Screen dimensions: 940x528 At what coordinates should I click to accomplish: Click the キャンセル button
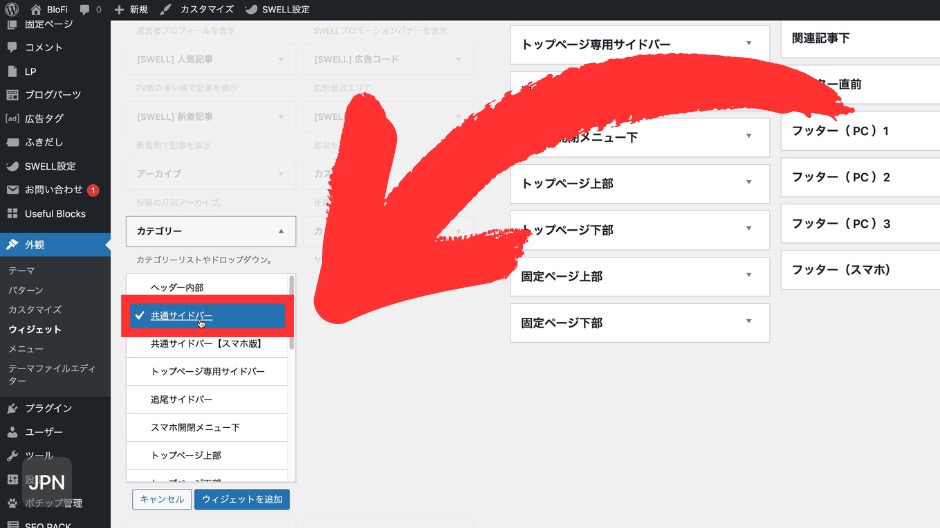point(162,499)
